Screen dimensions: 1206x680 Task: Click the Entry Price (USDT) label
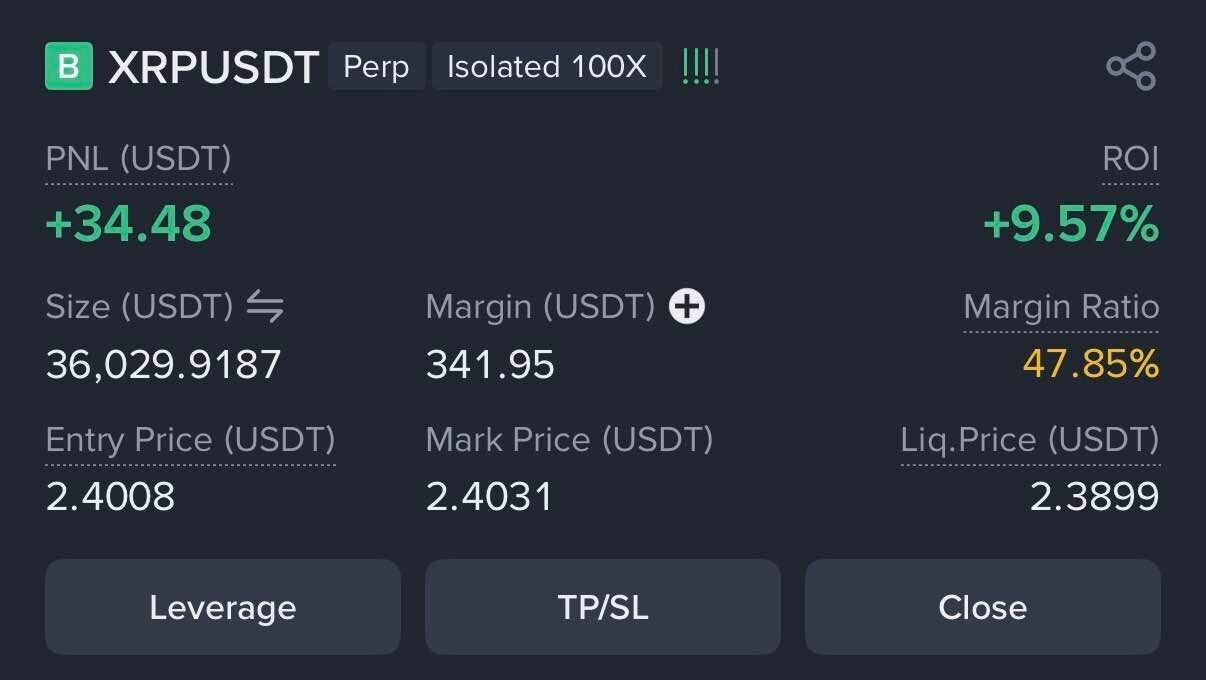190,440
